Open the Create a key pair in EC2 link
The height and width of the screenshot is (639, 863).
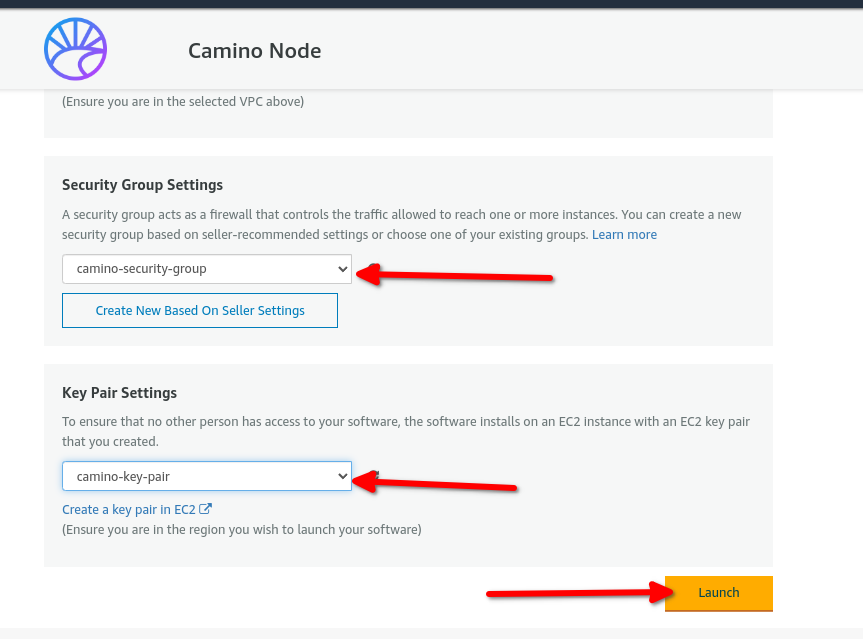129,510
